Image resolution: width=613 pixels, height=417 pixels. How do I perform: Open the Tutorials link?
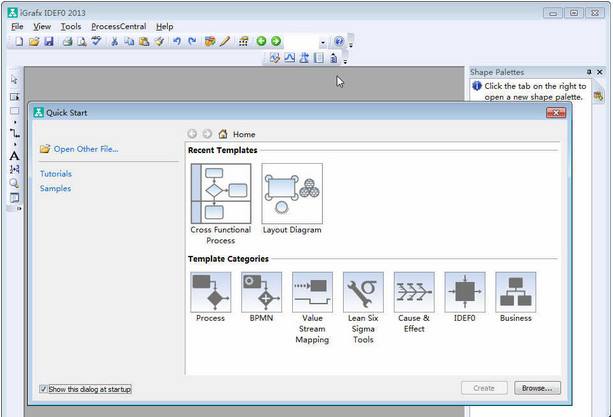pos(56,174)
